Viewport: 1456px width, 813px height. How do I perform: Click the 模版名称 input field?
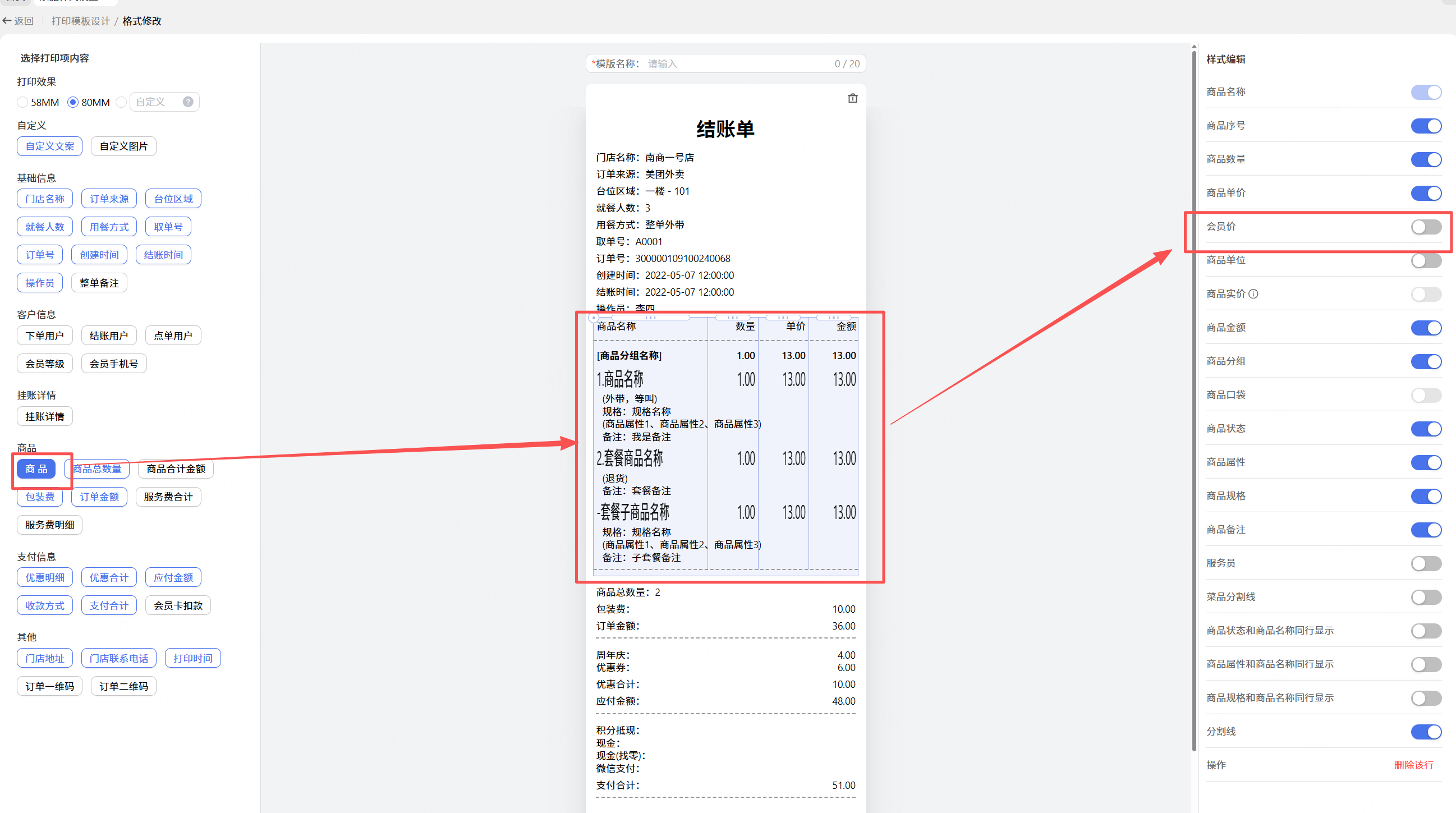click(x=735, y=64)
